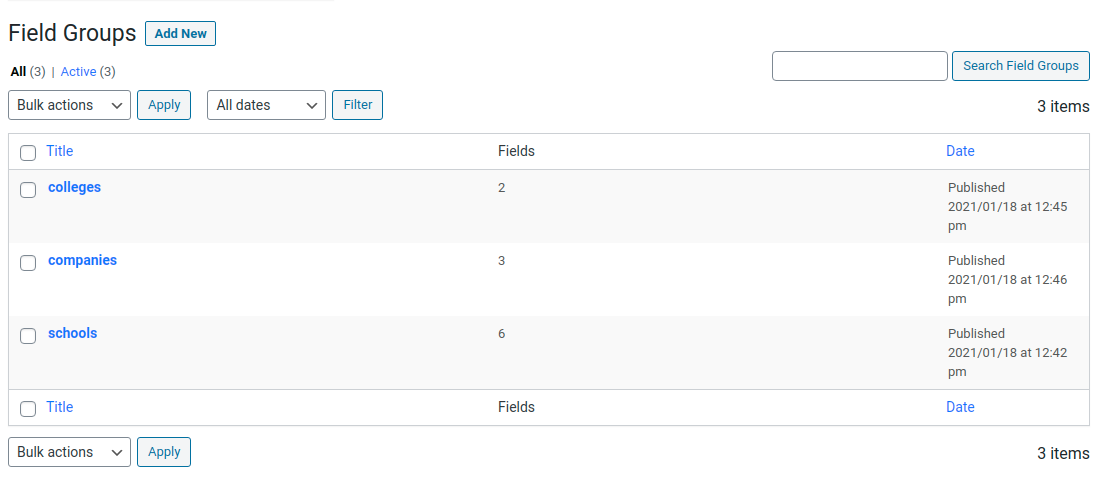The image size is (1101, 479).
Task: Tick the colleges row checkbox
Action: 28,190
